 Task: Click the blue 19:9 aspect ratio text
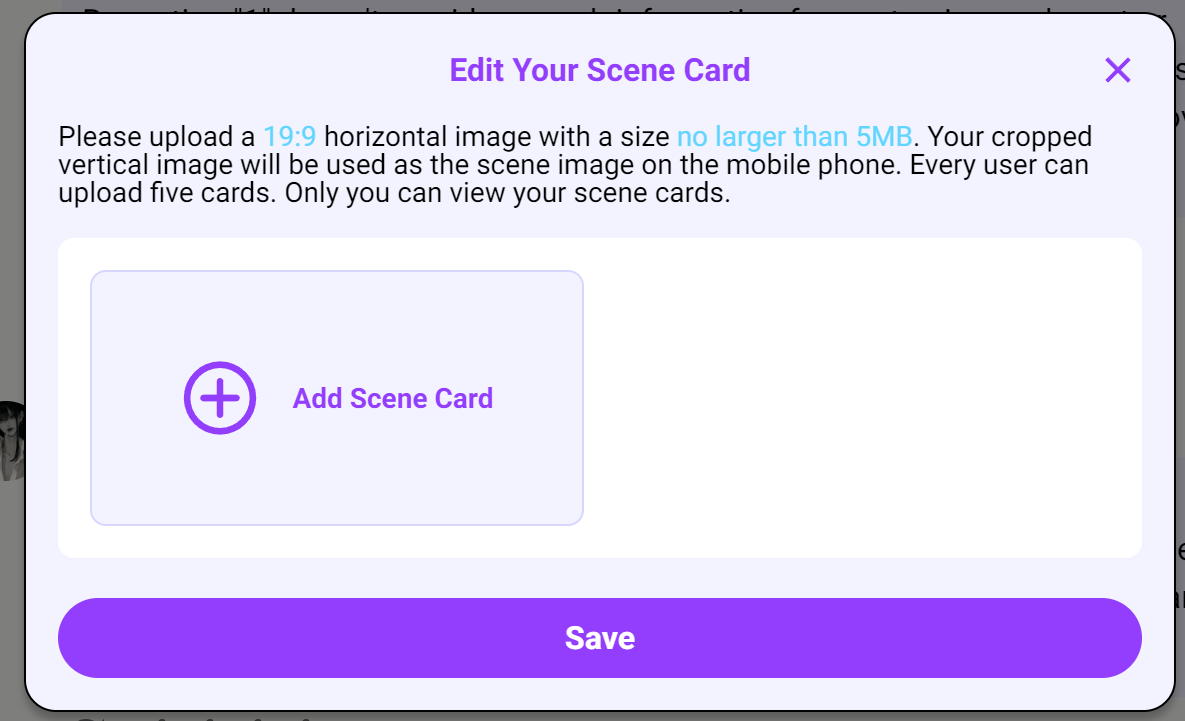289,137
